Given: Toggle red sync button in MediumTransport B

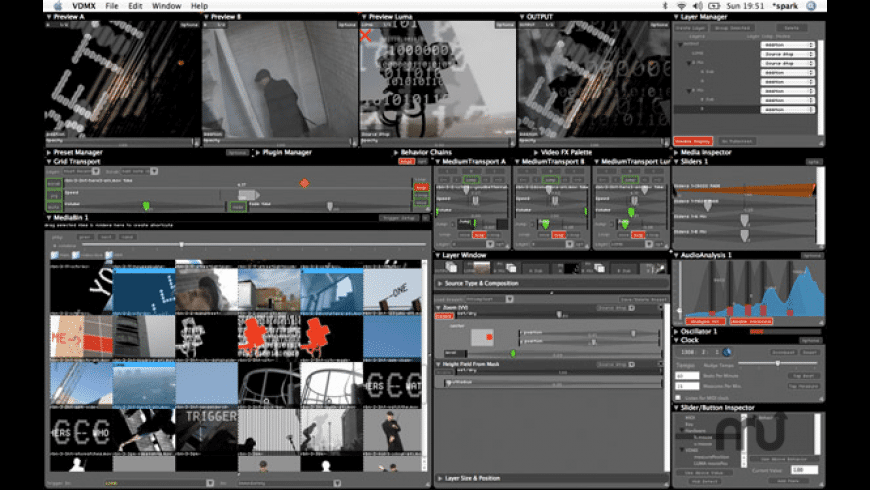Looking at the screenshot, I should [559, 235].
